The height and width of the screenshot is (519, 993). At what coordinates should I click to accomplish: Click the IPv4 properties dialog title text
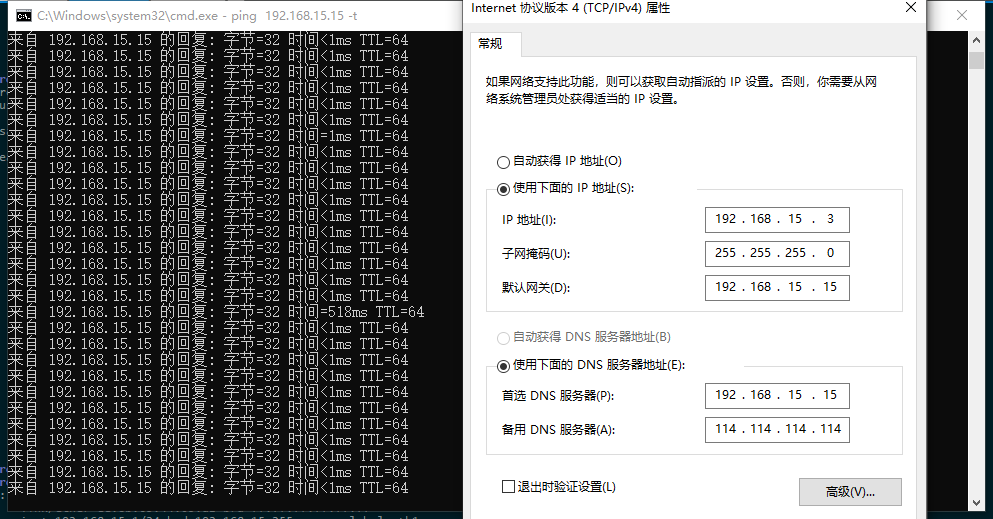[570, 8]
